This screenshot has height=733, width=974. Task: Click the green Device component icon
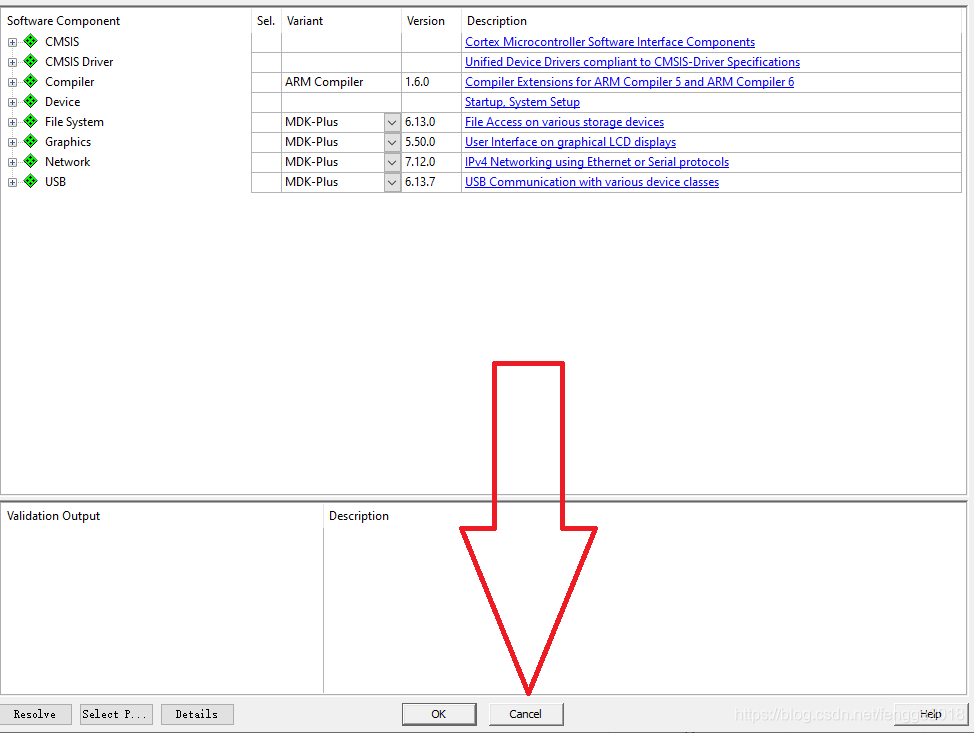(x=30, y=101)
